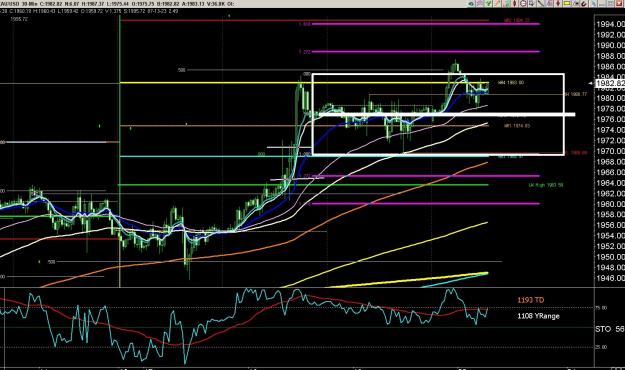Click the yellow rectangle toolbar icon

coord(566,4)
